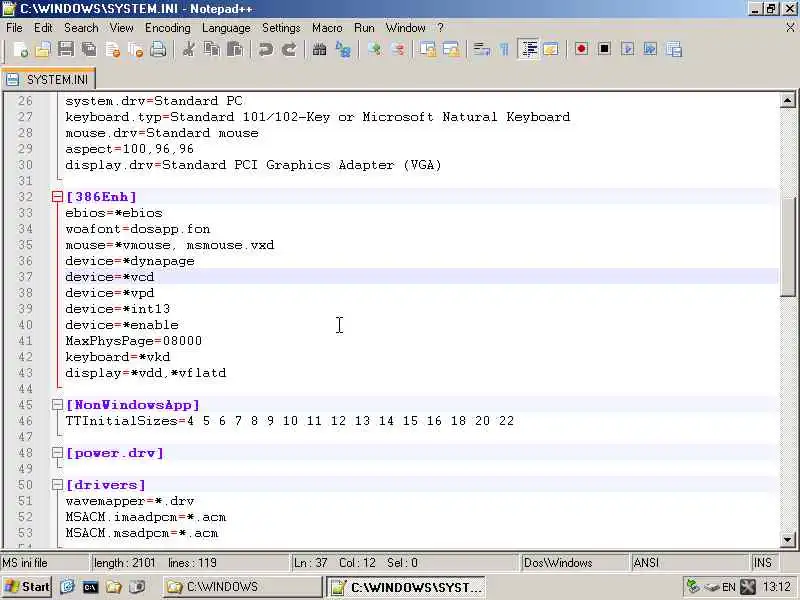Click the Copy toolbar icon
Image resolution: width=800 pixels, height=600 pixels.
click(212, 49)
